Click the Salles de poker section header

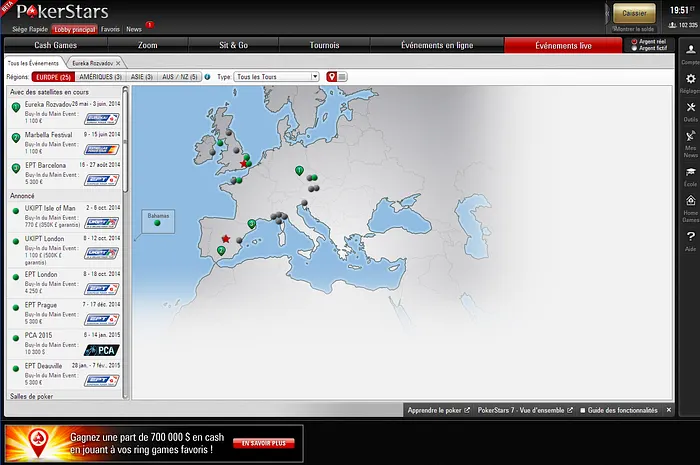(65, 396)
